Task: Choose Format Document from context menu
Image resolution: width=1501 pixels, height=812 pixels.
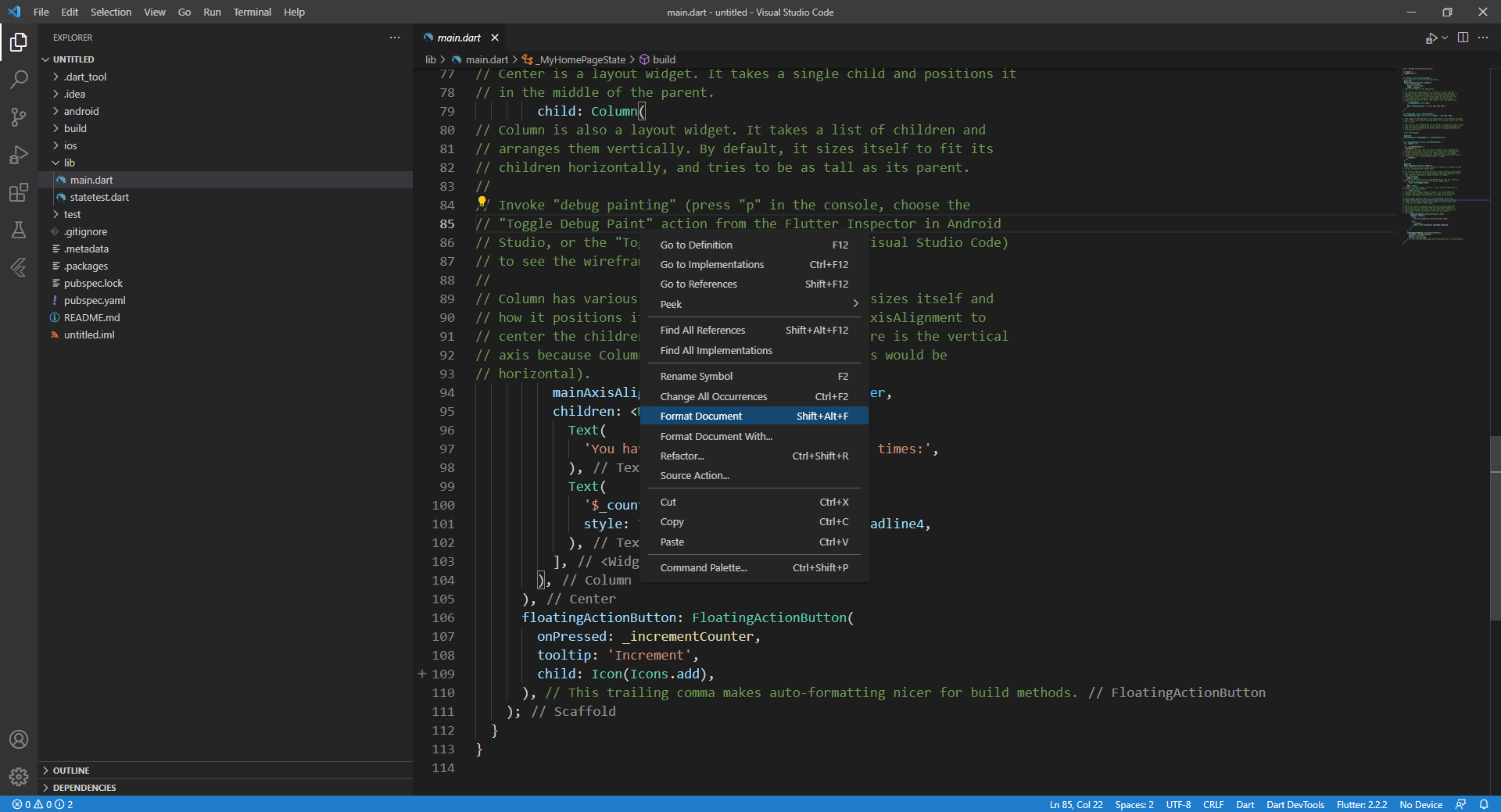Action: click(754, 416)
